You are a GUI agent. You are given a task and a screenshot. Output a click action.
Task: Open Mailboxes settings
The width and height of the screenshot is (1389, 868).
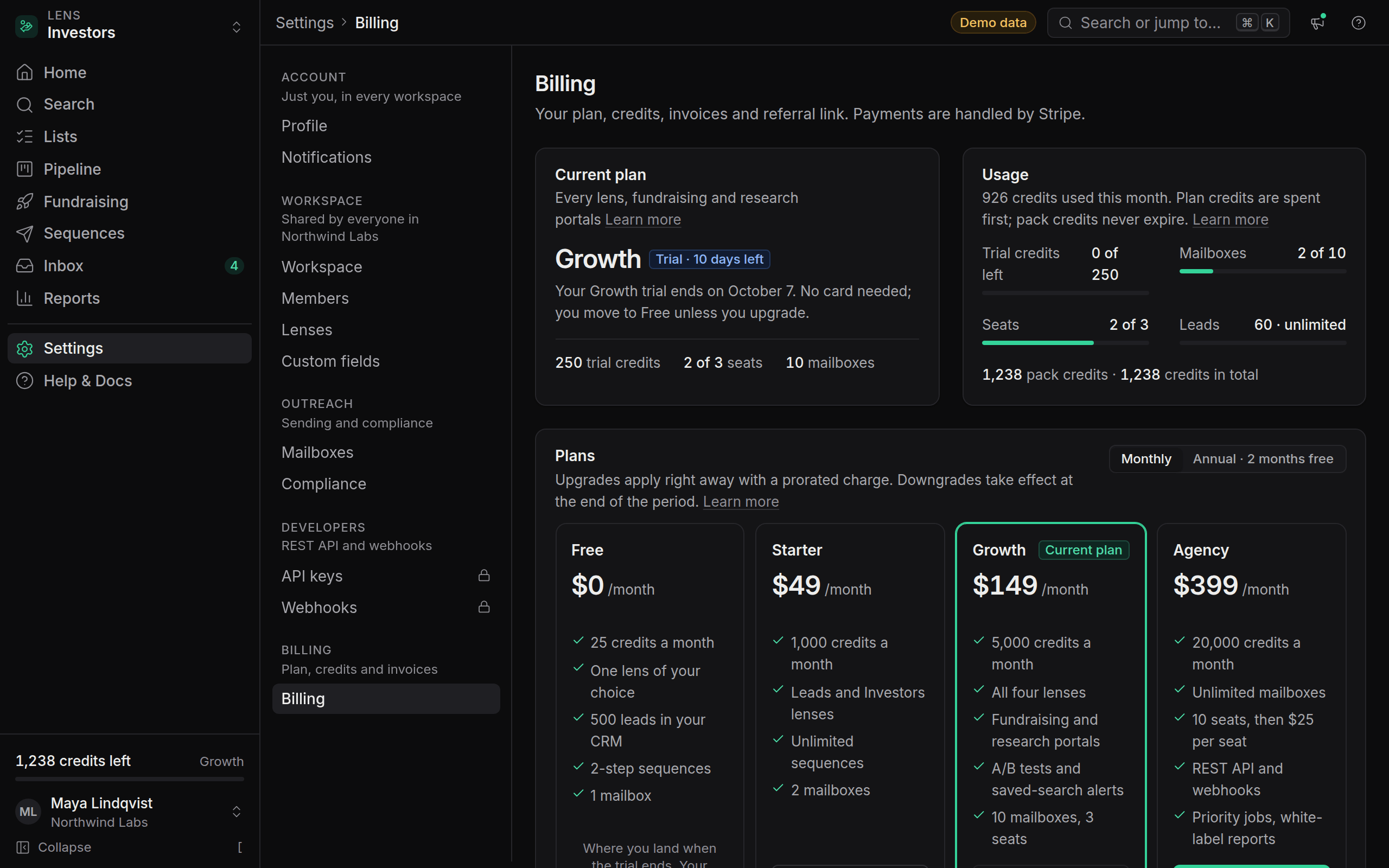click(386, 453)
